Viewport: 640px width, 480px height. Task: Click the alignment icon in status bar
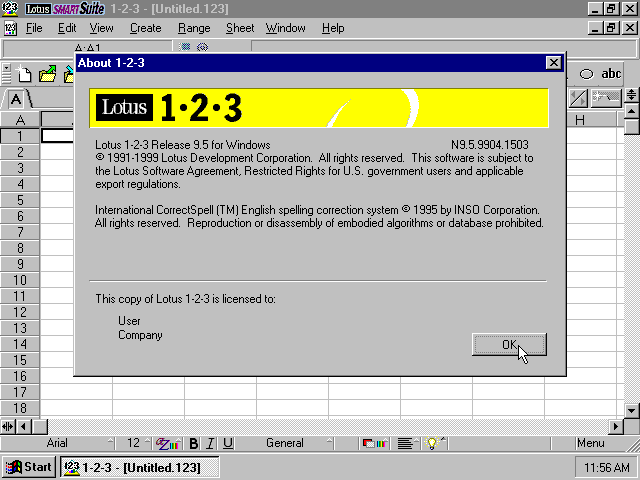405,443
